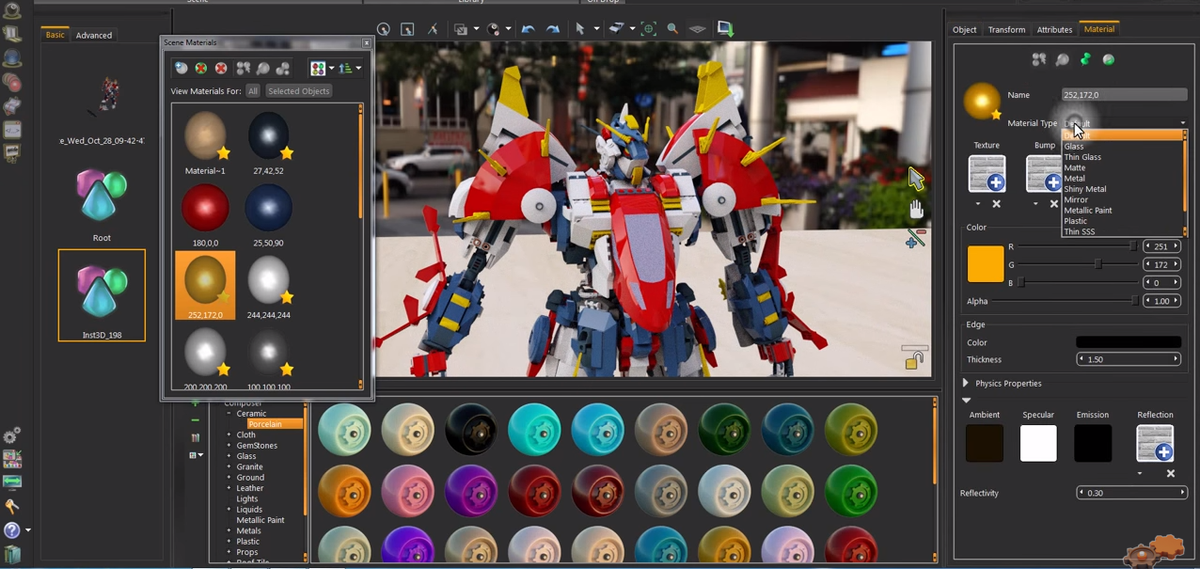This screenshot has height=569, width=1200.
Task: Click the ground plane grid icon
Action: pyautogui.click(x=698, y=29)
